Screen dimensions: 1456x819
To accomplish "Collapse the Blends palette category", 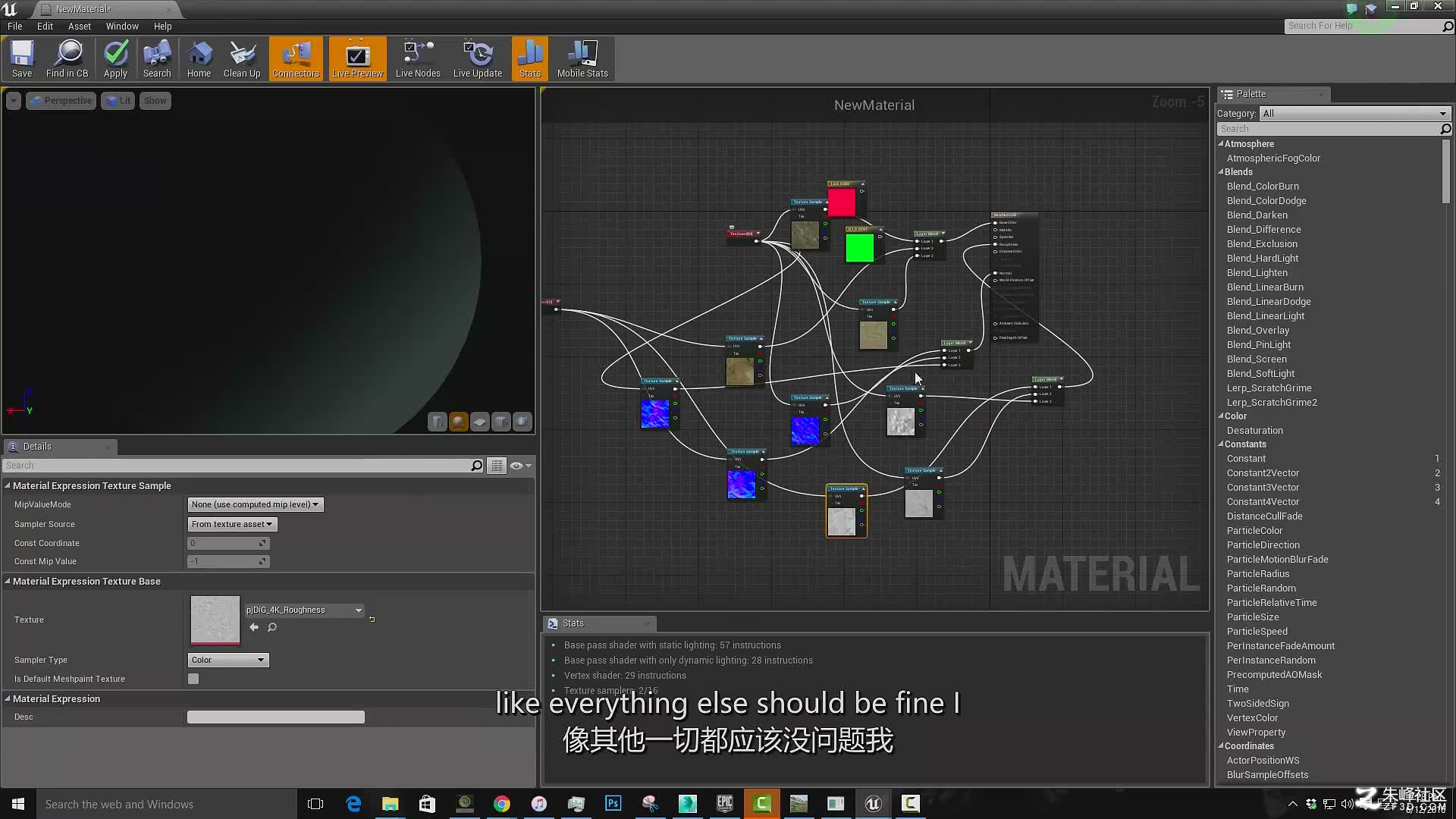I will pyautogui.click(x=1221, y=171).
